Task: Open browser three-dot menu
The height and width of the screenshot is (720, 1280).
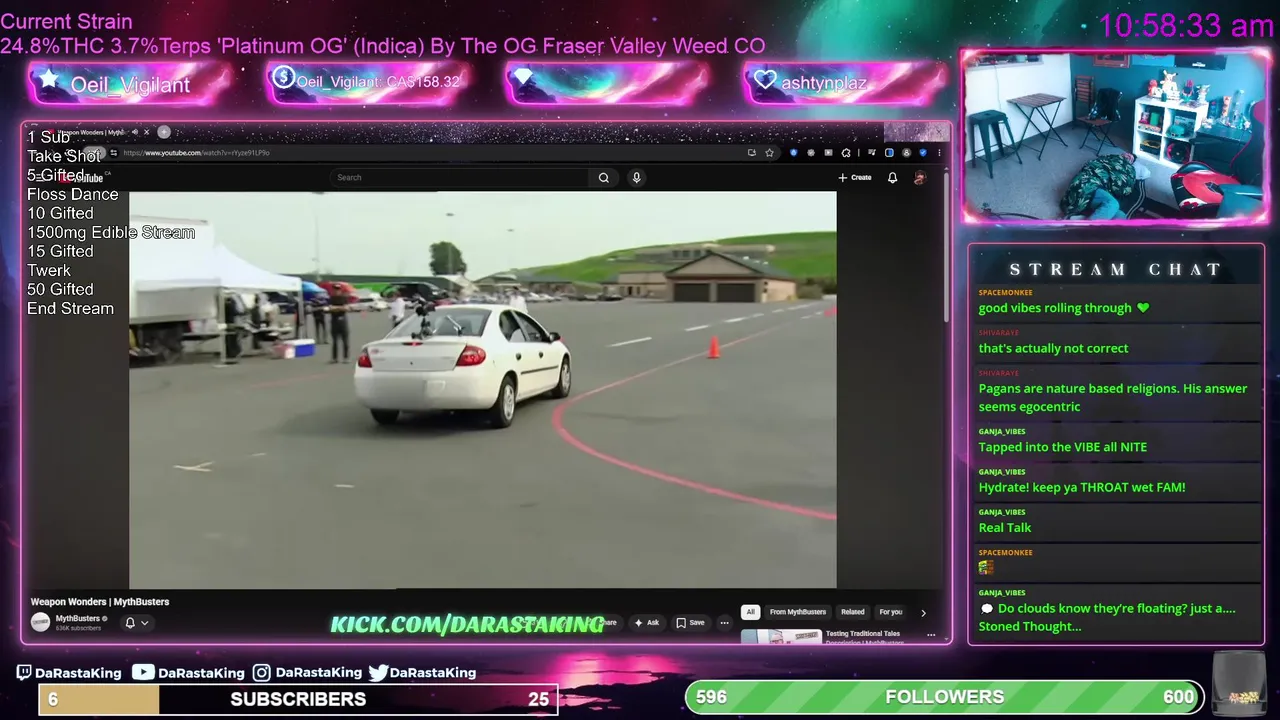Action: click(939, 152)
